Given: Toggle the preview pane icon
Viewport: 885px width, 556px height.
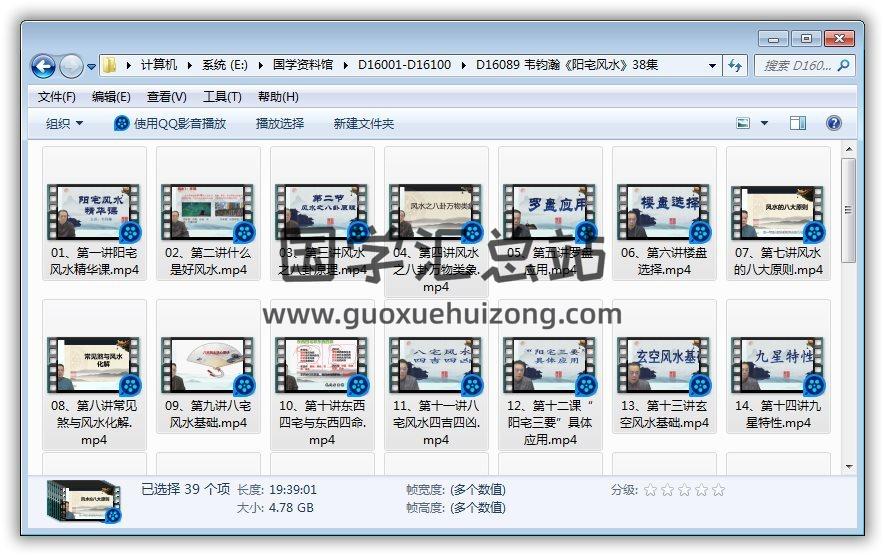Looking at the screenshot, I should tap(797, 123).
